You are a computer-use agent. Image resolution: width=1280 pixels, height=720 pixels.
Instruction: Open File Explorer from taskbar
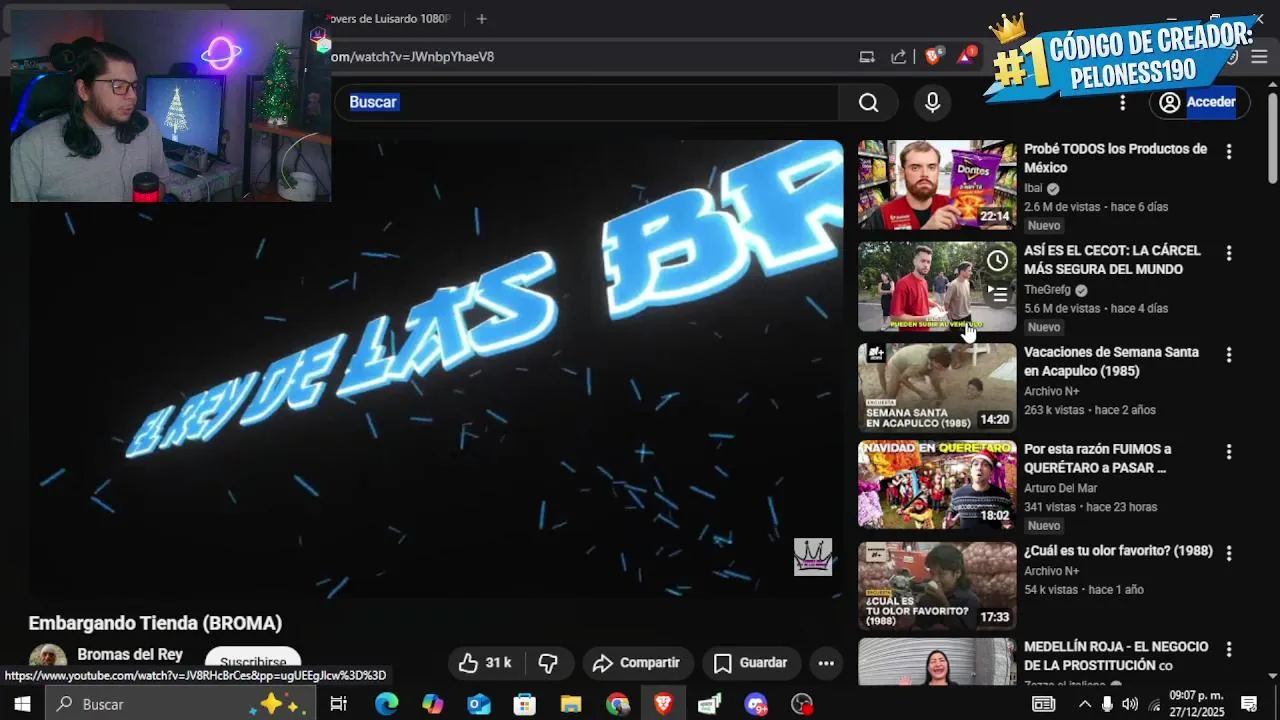point(571,704)
